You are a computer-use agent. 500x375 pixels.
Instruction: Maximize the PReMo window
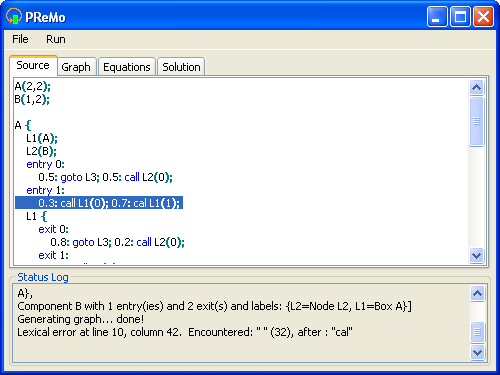[x=460, y=16]
